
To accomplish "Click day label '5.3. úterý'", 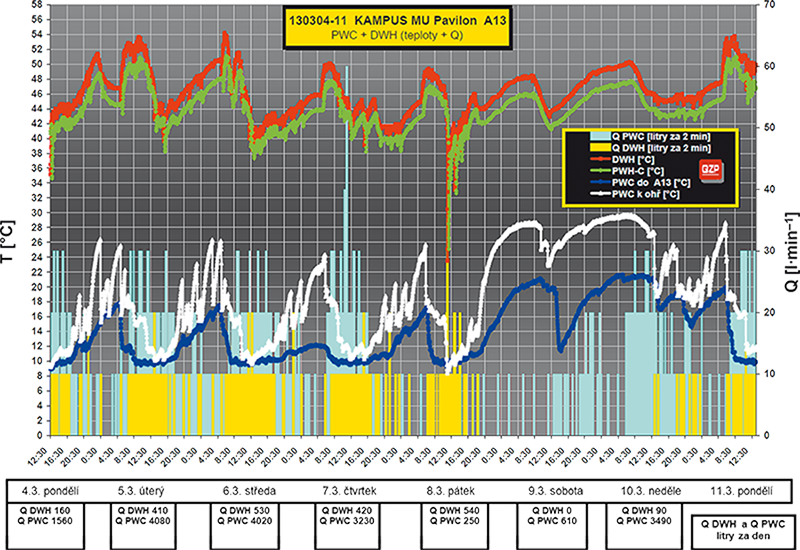I will click(x=141, y=491).
